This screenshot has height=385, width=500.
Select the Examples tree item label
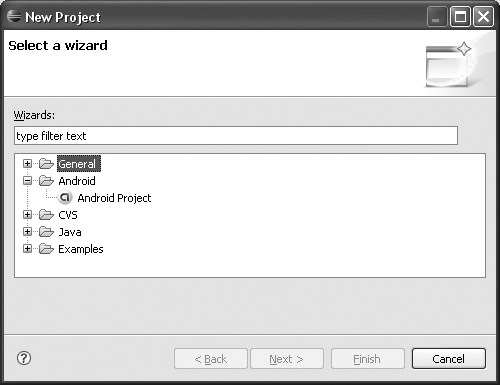click(x=81, y=249)
